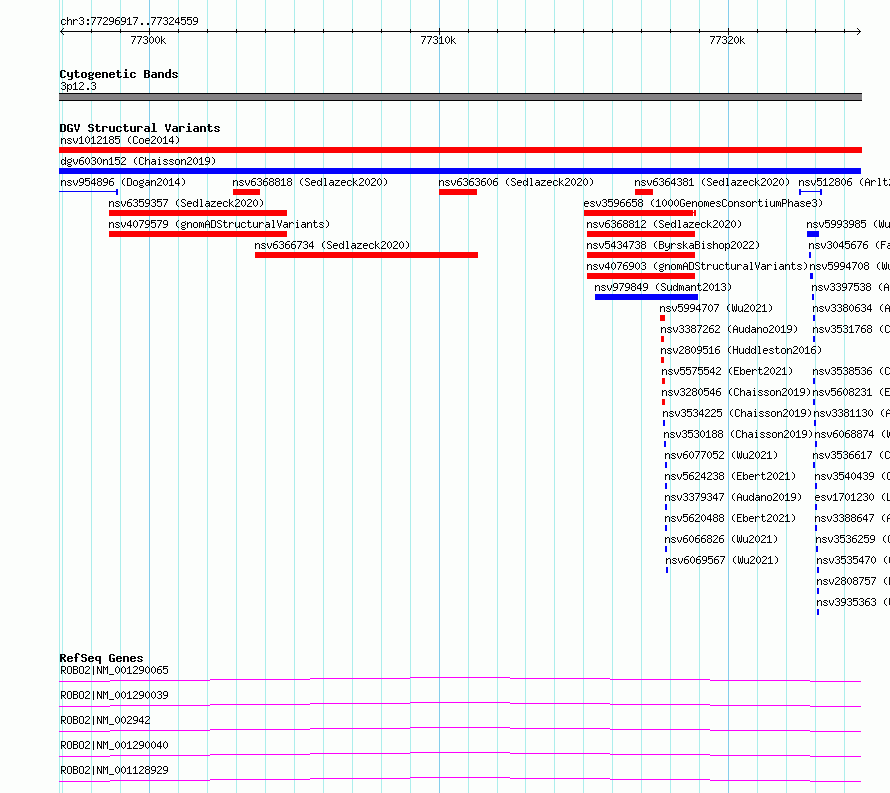
Task: Select nsv6077052 (Wu2021) label
Action: pyautogui.click(x=721, y=455)
